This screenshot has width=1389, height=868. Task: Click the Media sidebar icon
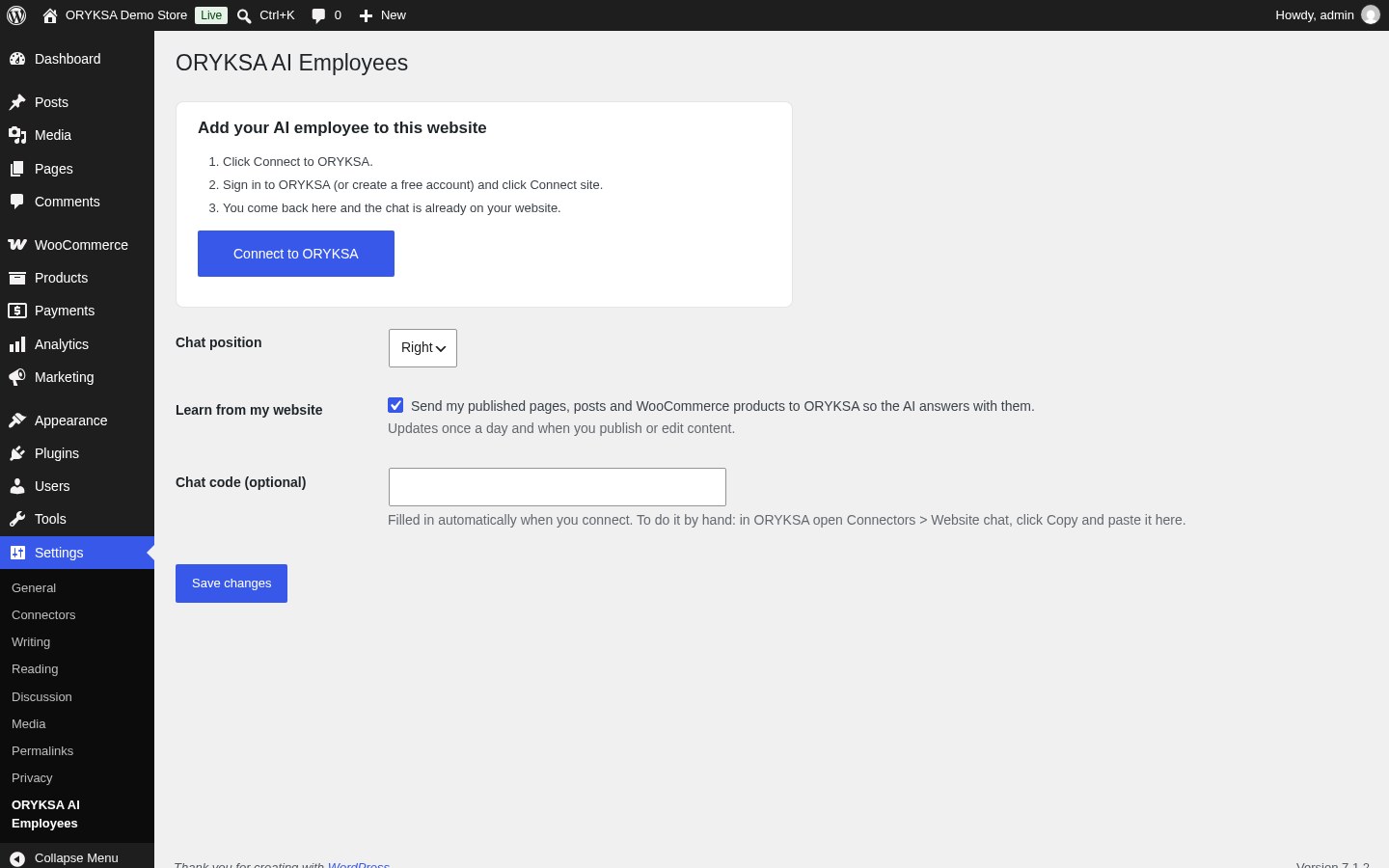click(17, 135)
